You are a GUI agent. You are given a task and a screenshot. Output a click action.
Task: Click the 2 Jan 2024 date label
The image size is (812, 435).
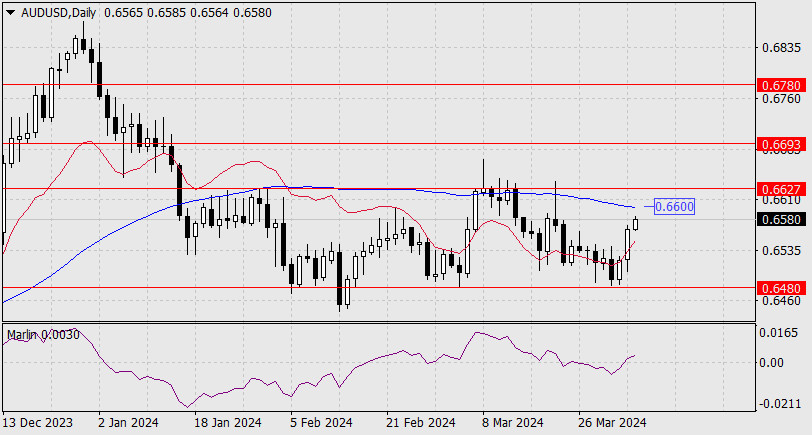pos(130,423)
